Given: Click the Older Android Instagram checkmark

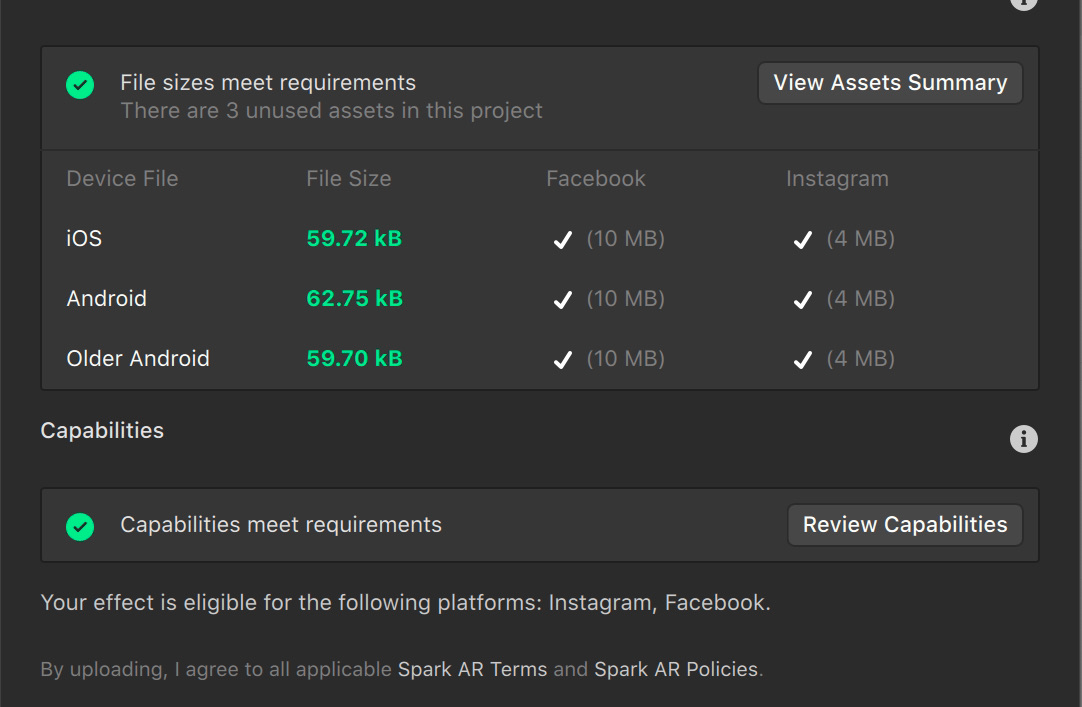Looking at the screenshot, I should coord(802,360).
